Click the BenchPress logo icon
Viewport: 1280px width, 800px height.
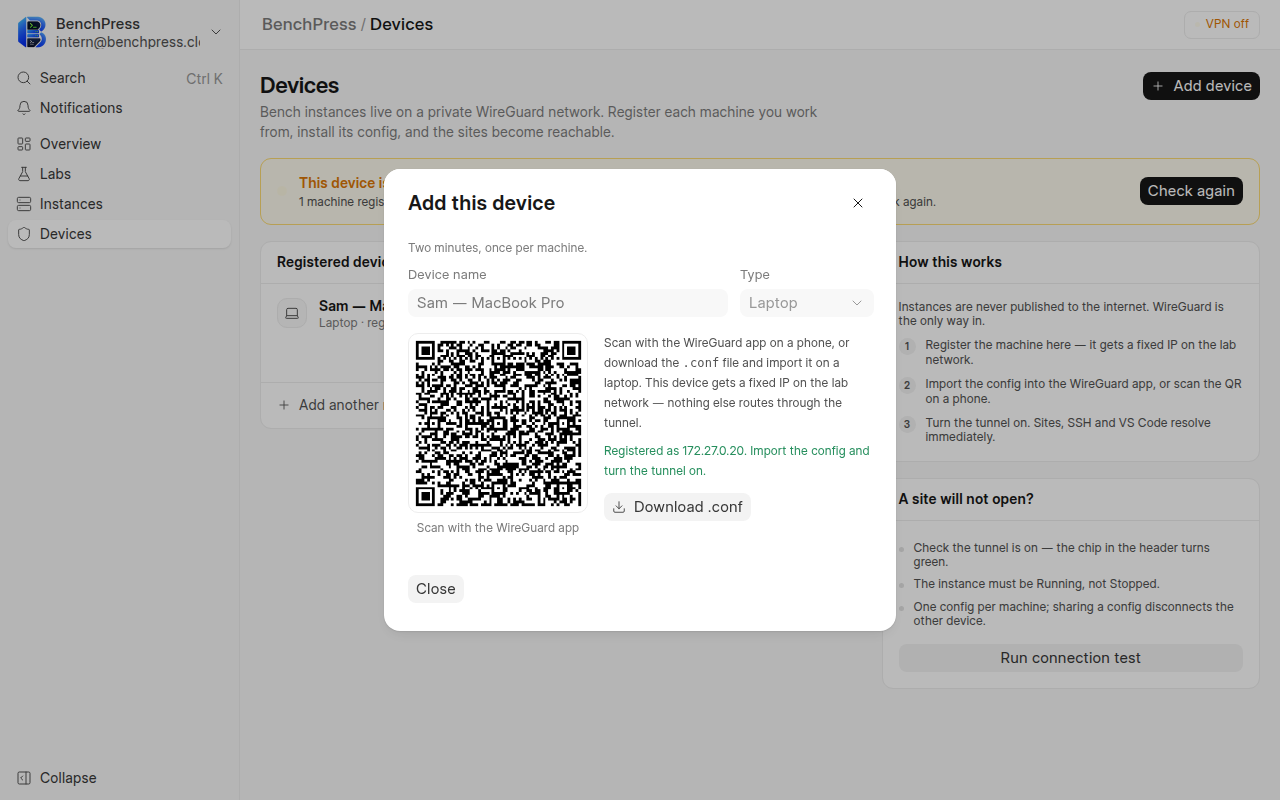32,32
